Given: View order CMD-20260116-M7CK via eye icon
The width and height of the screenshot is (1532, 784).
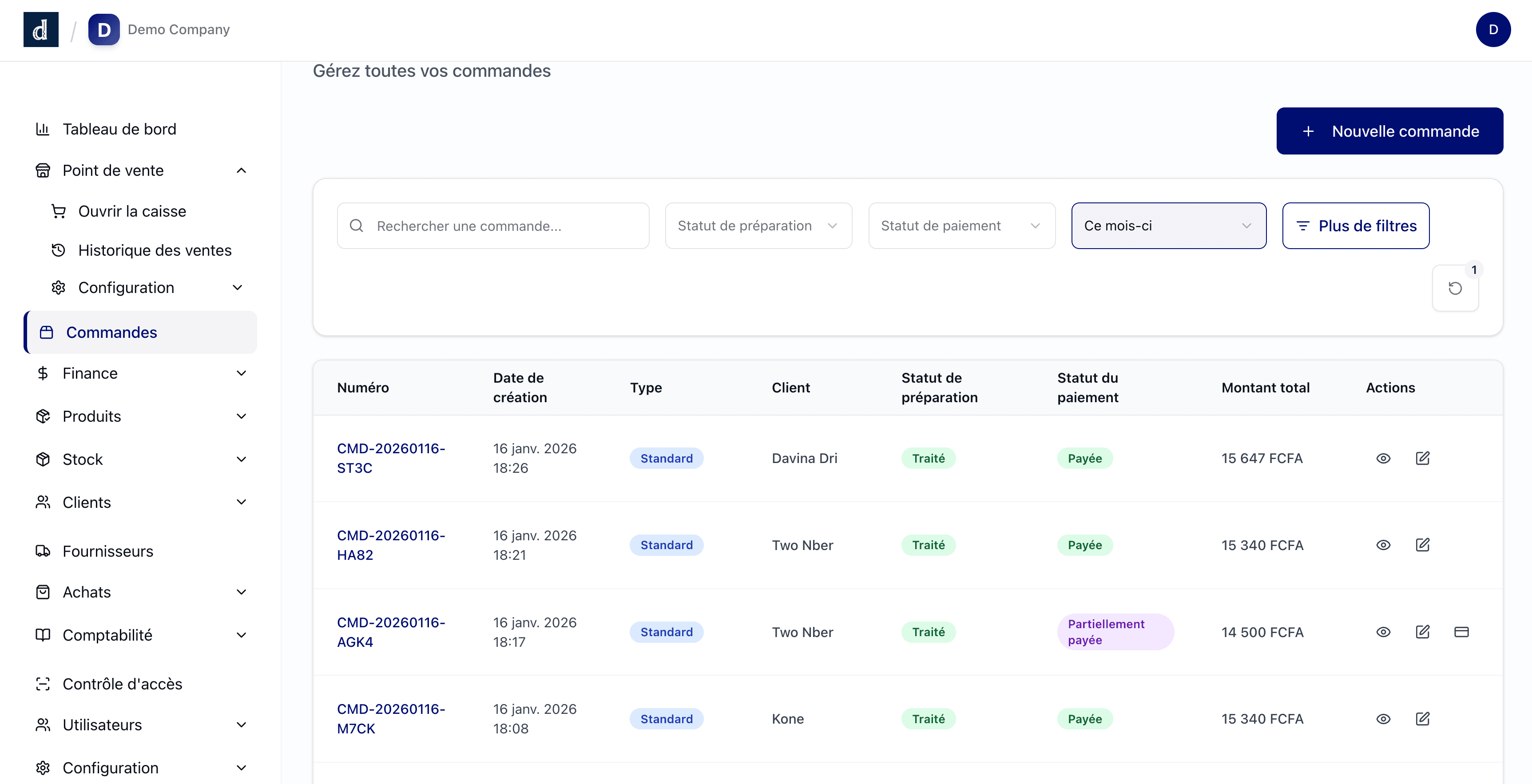Looking at the screenshot, I should coord(1384,719).
